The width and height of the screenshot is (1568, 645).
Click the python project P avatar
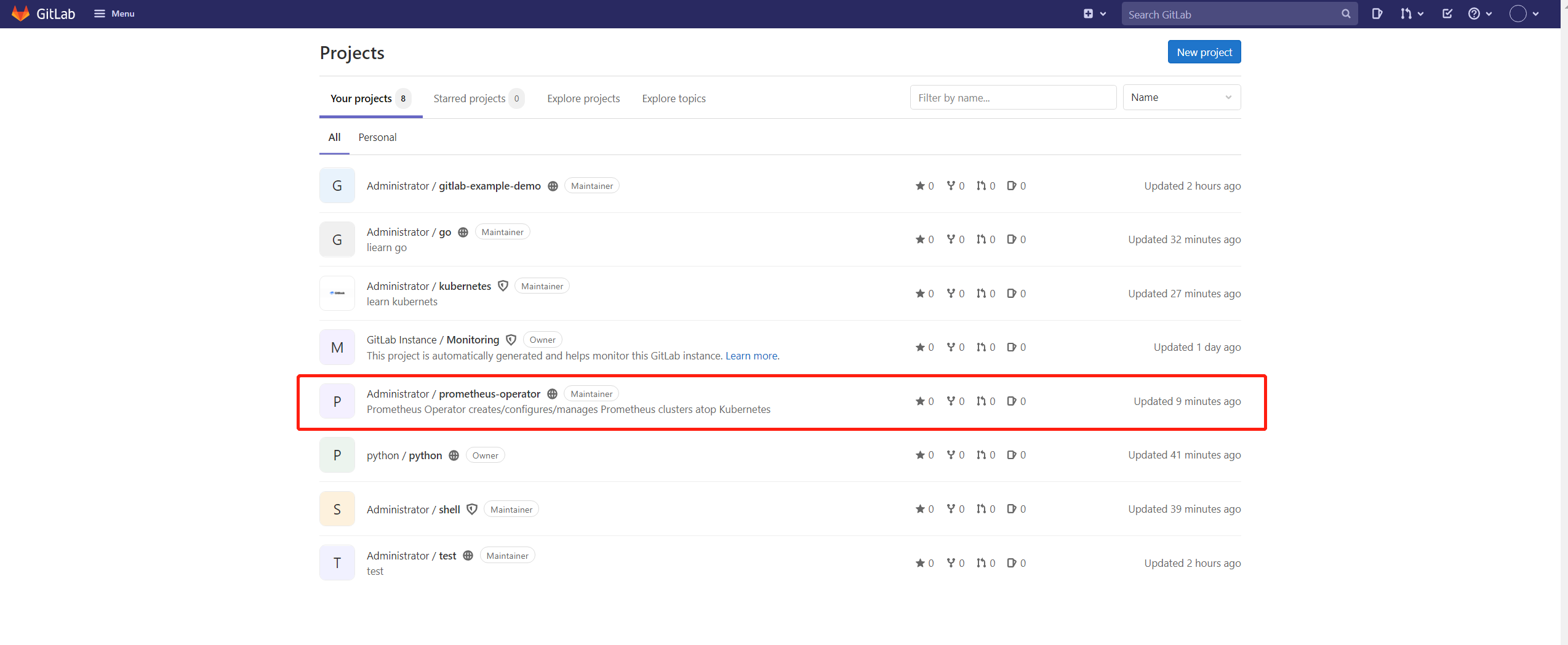pyautogui.click(x=337, y=455)
